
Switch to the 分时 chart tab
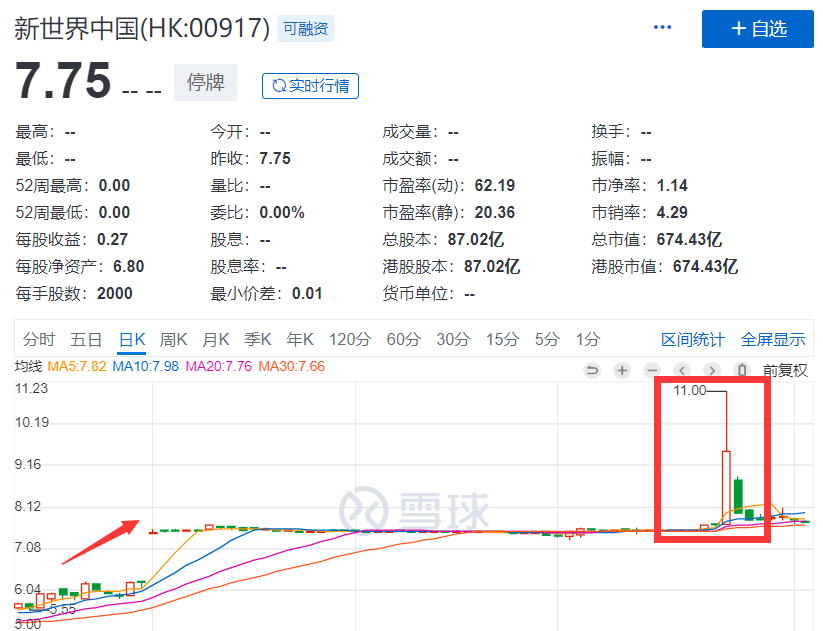[x=39, y=340]
